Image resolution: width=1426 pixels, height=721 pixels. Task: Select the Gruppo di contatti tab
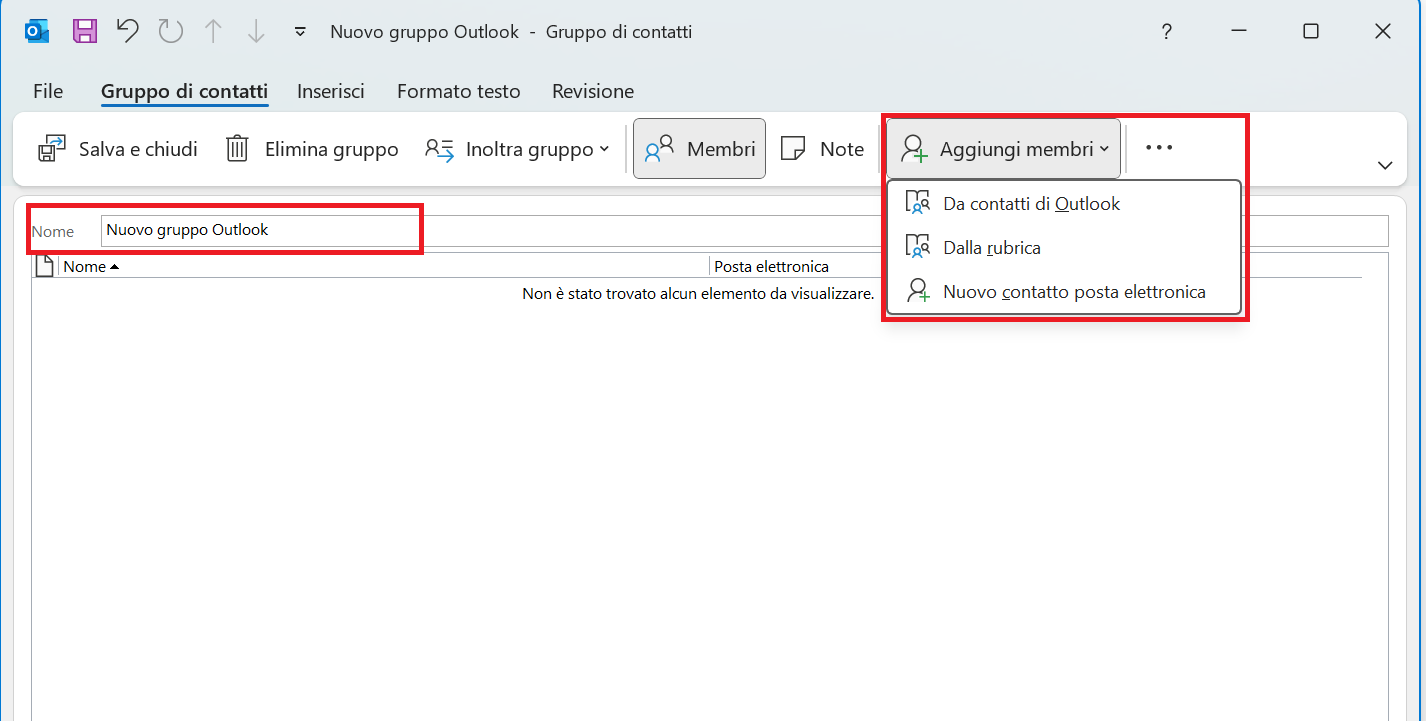184,91
